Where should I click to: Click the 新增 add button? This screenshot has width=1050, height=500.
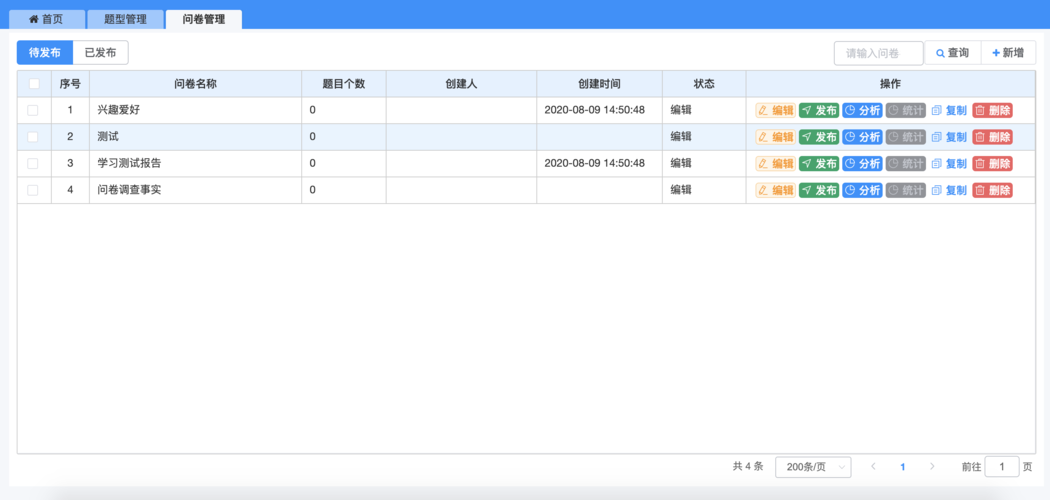point(1008,53)
